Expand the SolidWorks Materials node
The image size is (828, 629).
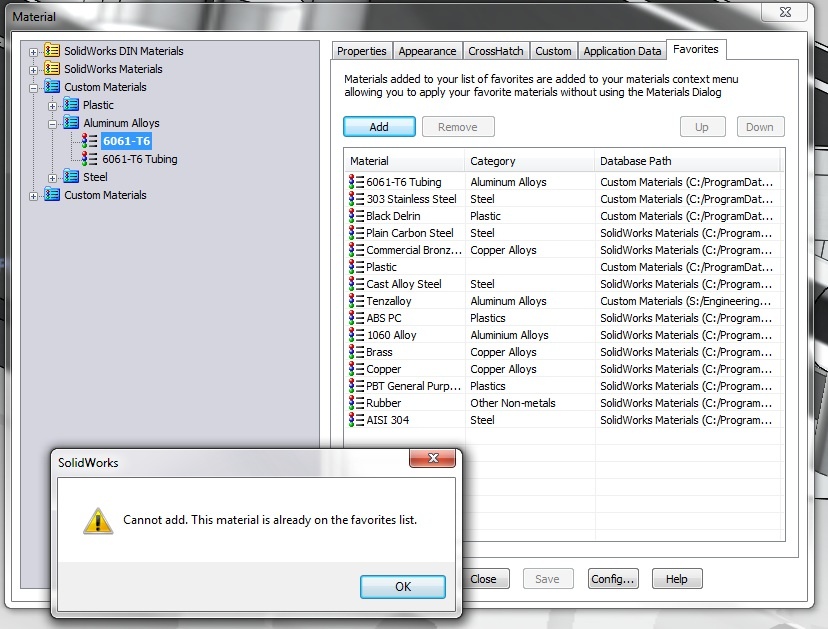(33, 70)
